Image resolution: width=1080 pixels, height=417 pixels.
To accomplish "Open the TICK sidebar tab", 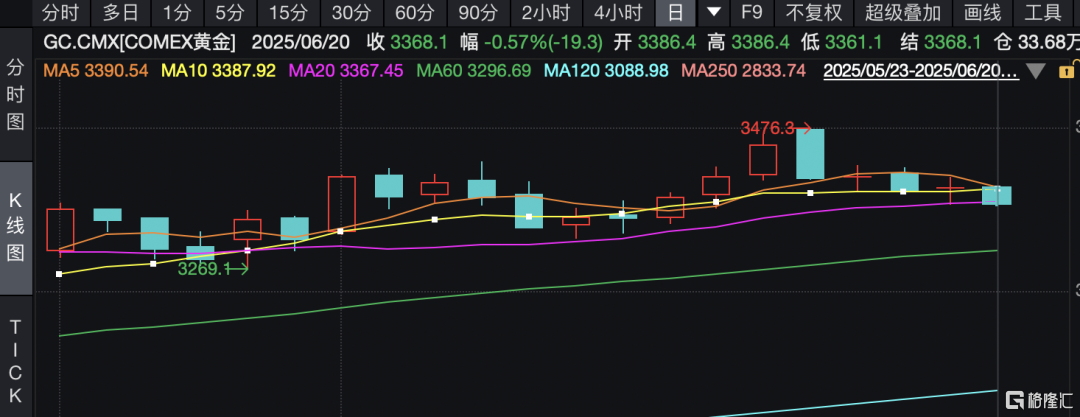I will coord(16,362).
